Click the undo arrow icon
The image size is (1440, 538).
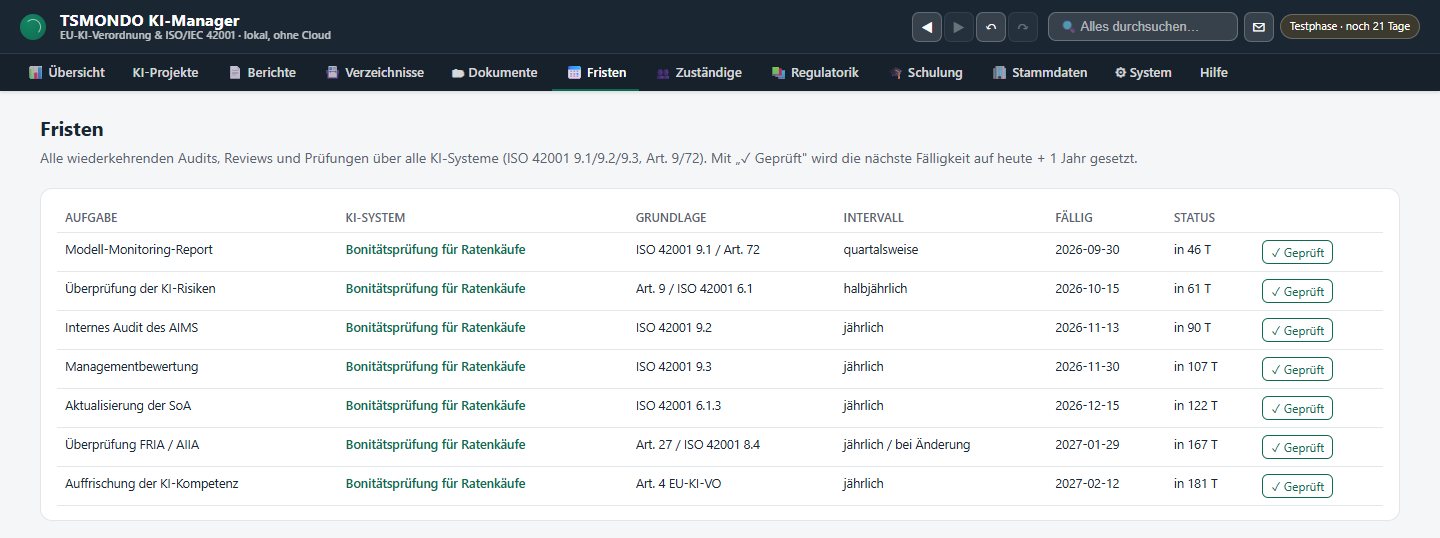(991, 27)
